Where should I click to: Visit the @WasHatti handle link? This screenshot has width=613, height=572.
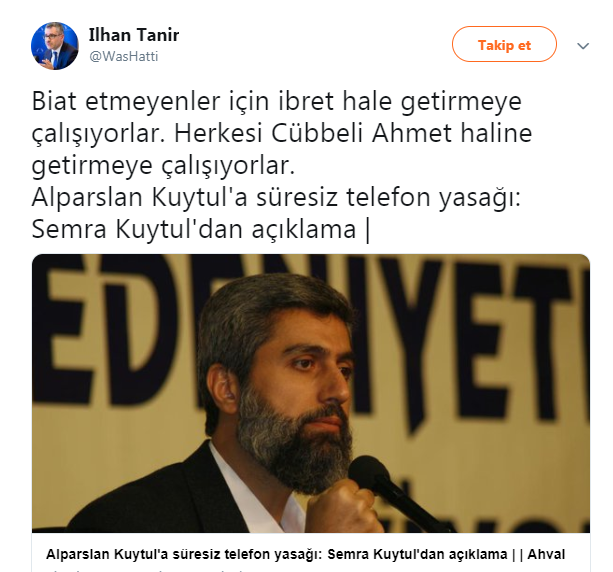tap(124, 56)
